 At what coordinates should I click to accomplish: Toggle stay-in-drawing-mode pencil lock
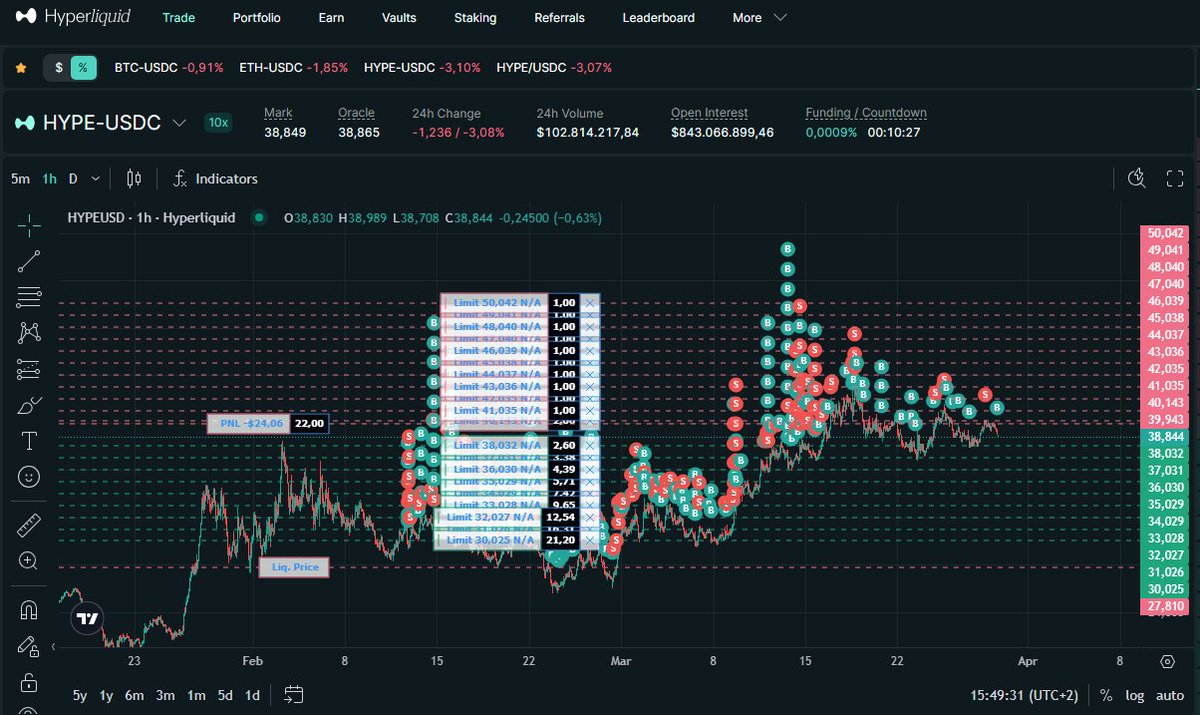(x=29, y=646)
